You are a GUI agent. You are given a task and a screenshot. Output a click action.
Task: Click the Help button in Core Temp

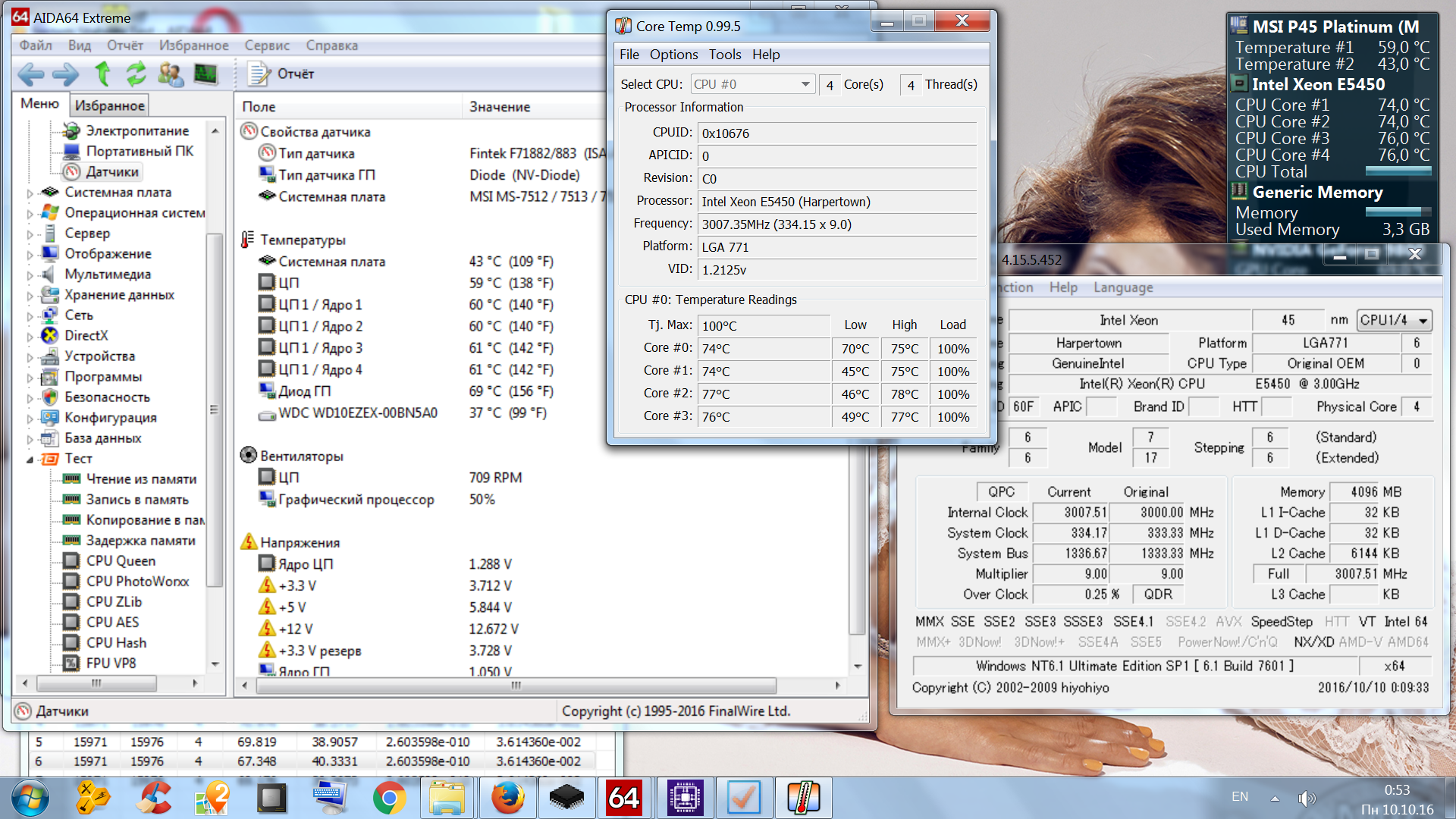(x=766, y=52)
